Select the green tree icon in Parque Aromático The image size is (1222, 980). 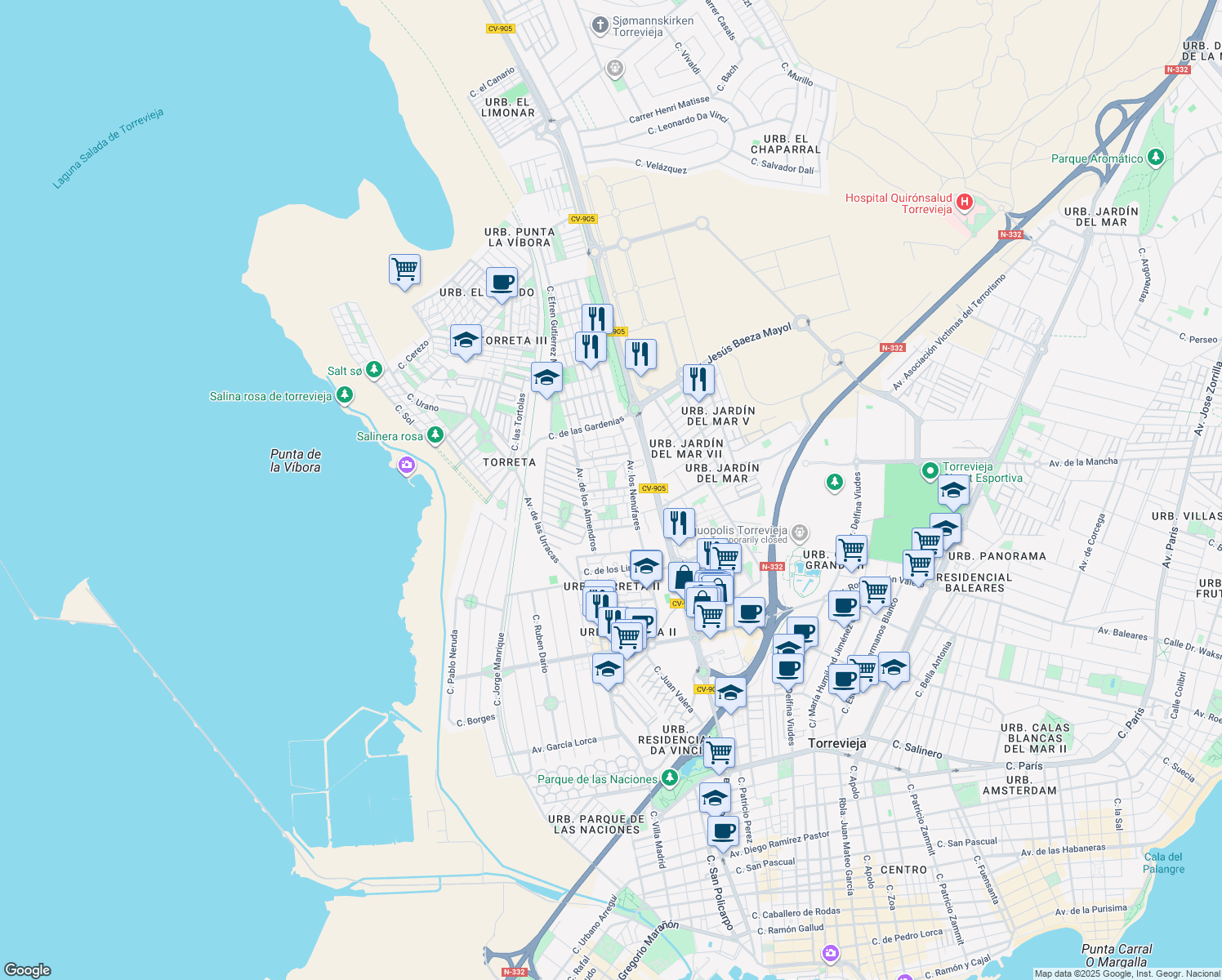(1154, 158)
